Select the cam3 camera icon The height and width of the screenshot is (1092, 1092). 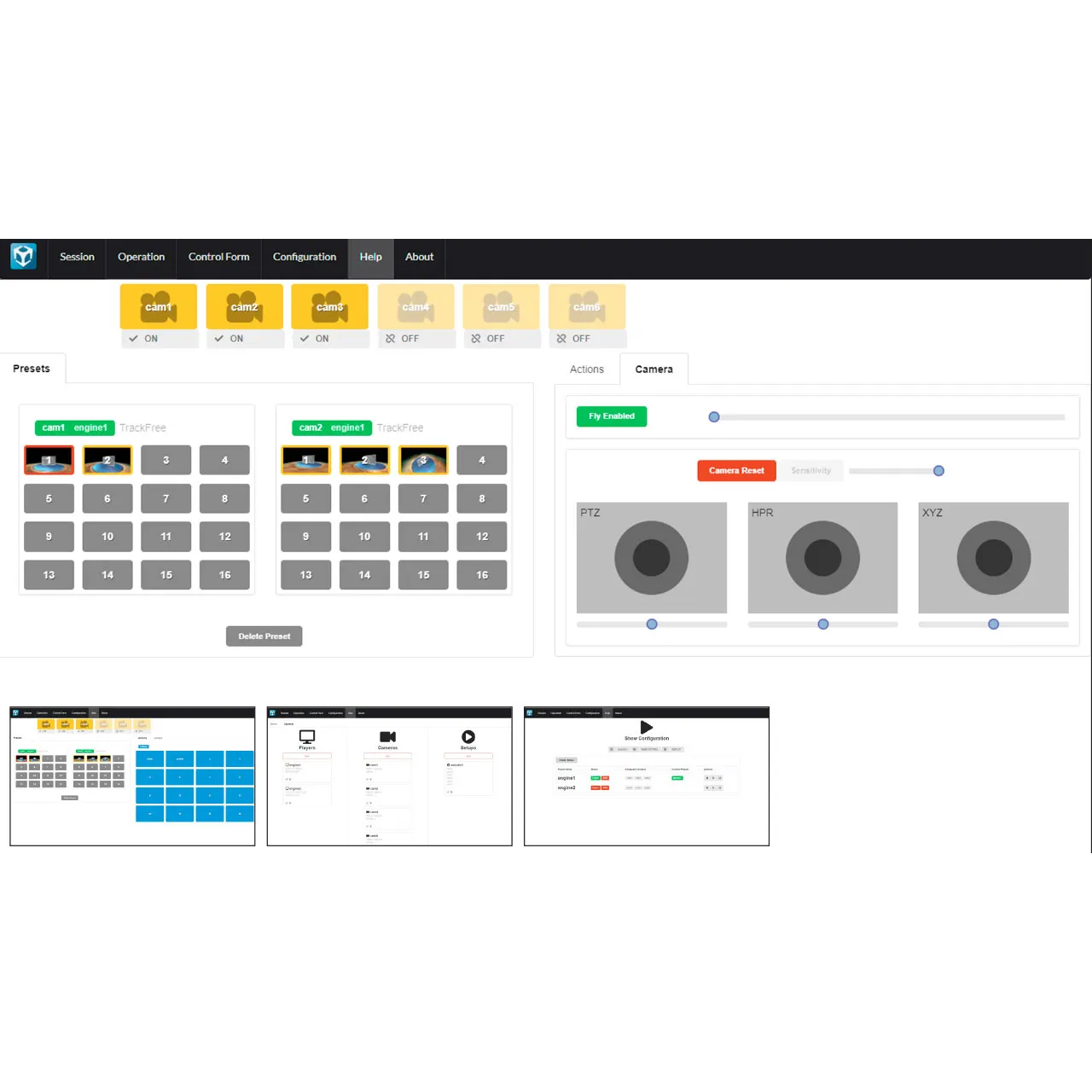coord(329,307)
